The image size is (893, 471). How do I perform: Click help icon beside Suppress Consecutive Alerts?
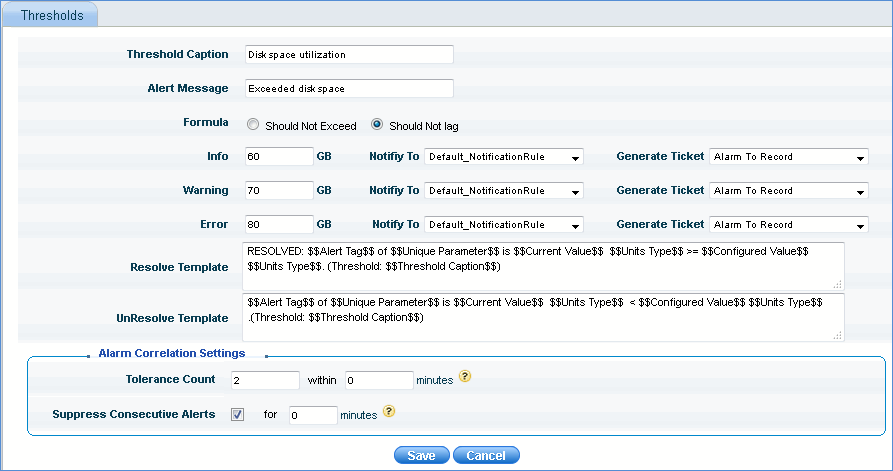coord(388,413)
